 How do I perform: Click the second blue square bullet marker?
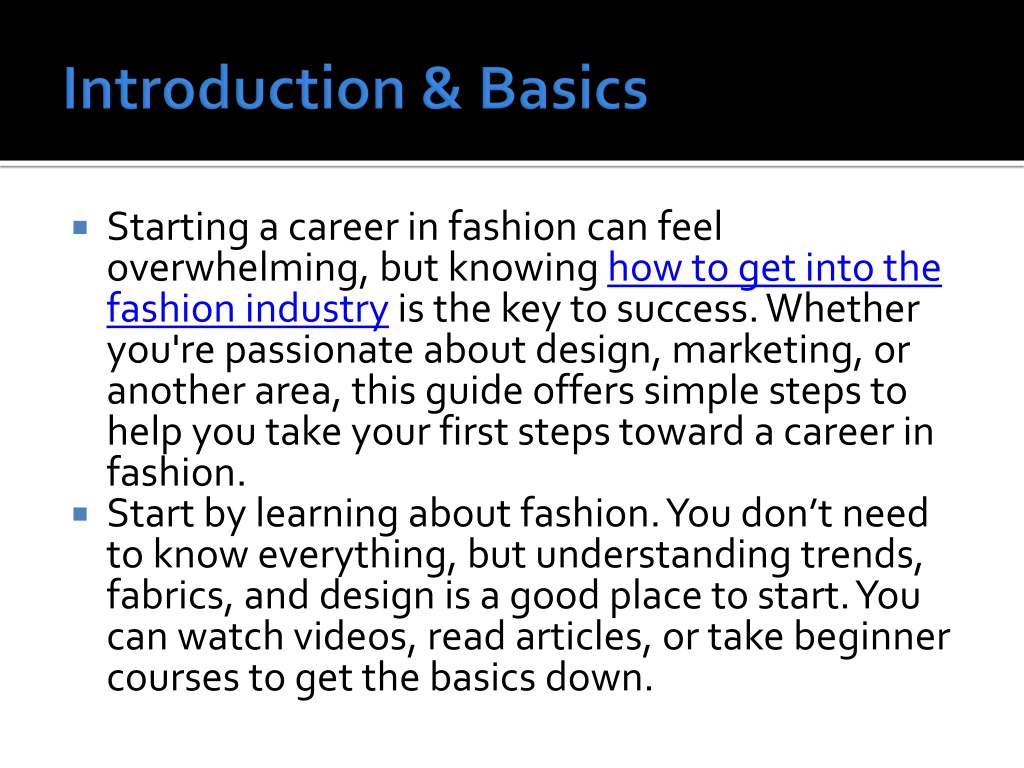80,515
